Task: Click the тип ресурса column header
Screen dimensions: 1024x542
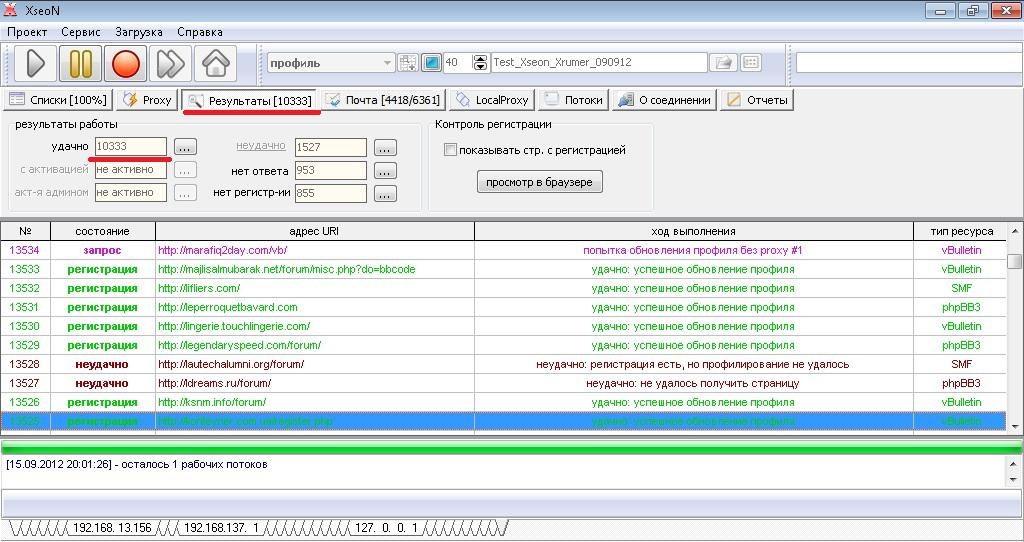Action: (961, 231)
